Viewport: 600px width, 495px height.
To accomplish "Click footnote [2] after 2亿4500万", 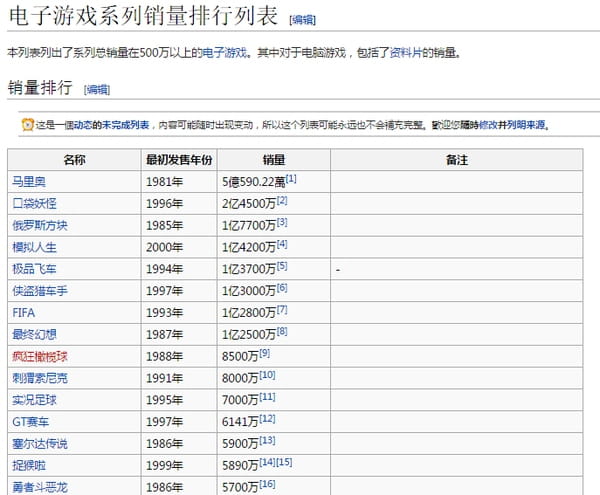I will pyautogui.click(x=282, y=200).
